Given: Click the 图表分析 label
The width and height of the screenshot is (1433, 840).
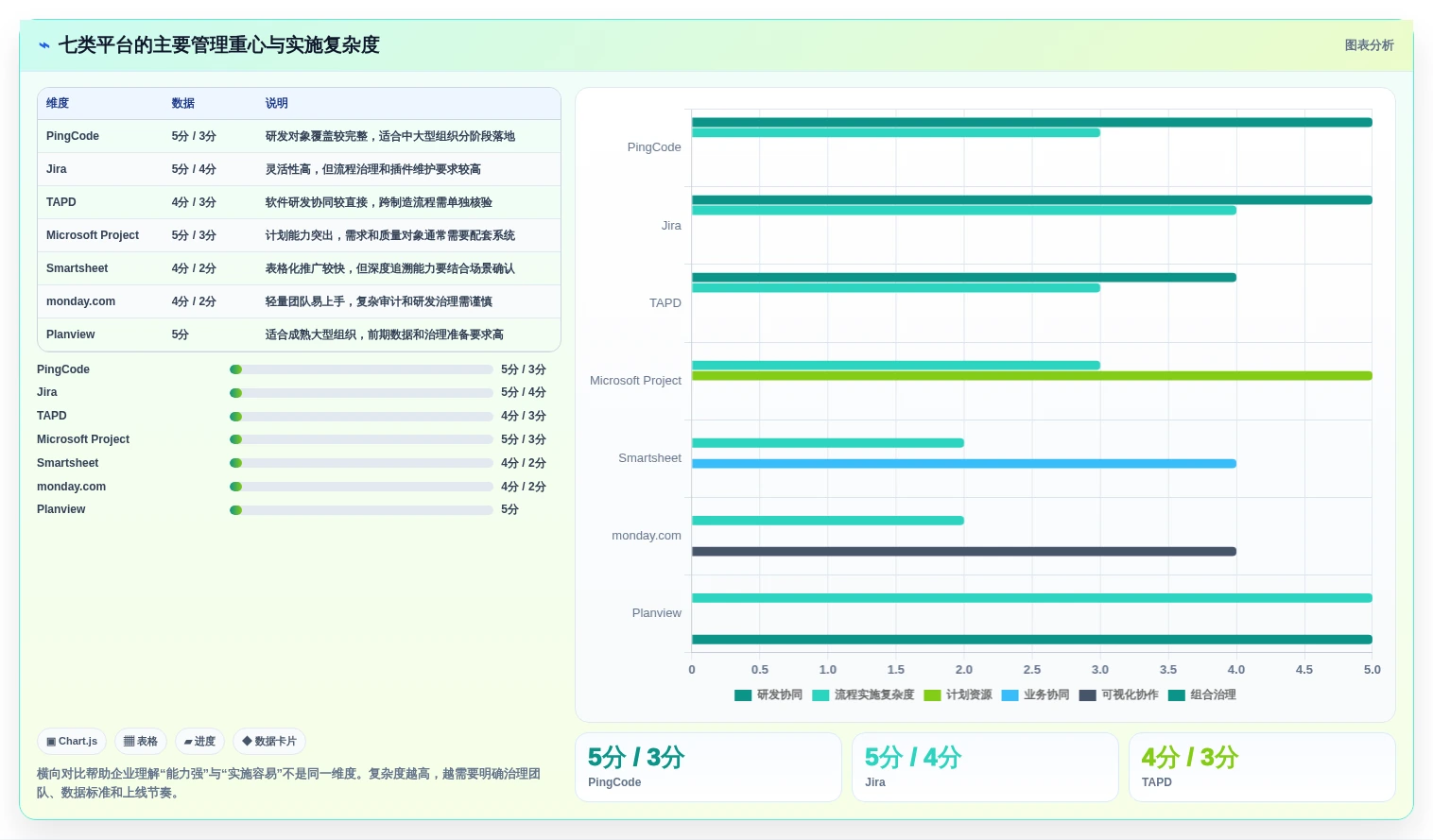Looking at the screenshot, I should 1369,45.
